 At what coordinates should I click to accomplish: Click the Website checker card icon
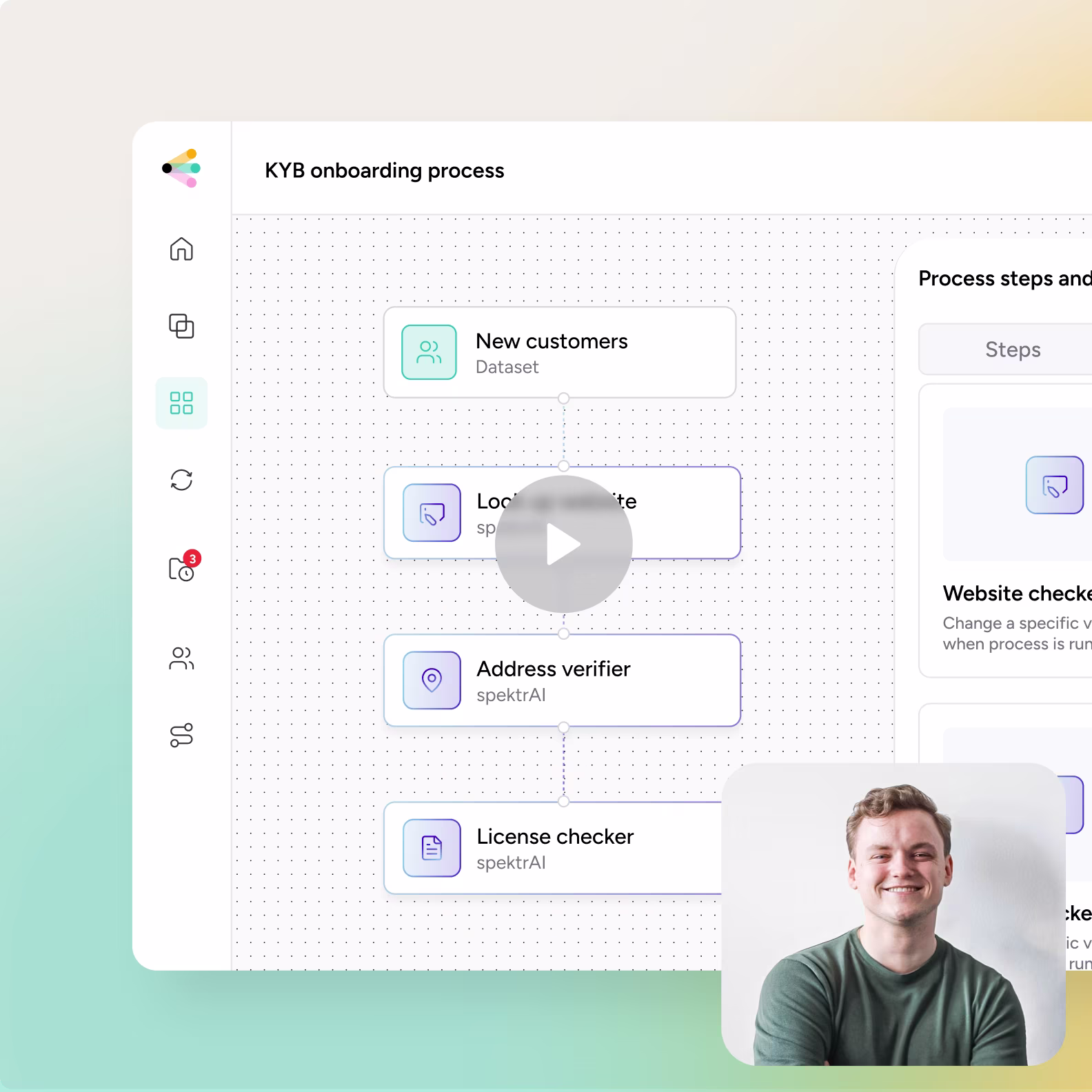point(1055,485)
